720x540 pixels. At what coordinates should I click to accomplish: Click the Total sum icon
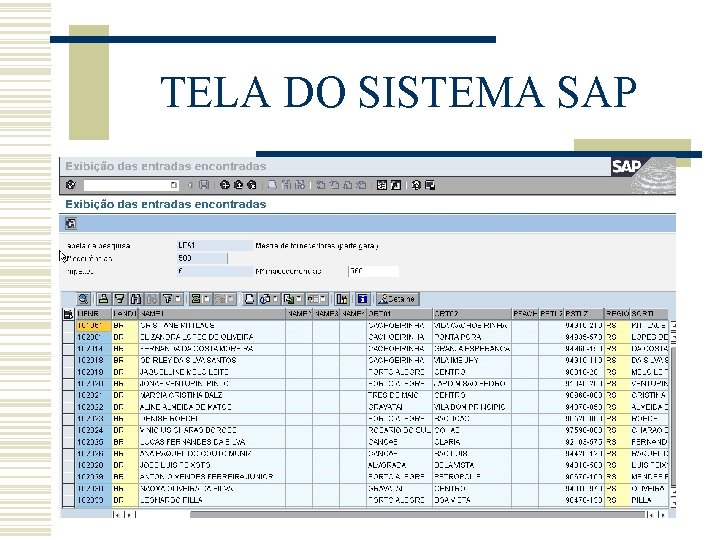point(196,299)
